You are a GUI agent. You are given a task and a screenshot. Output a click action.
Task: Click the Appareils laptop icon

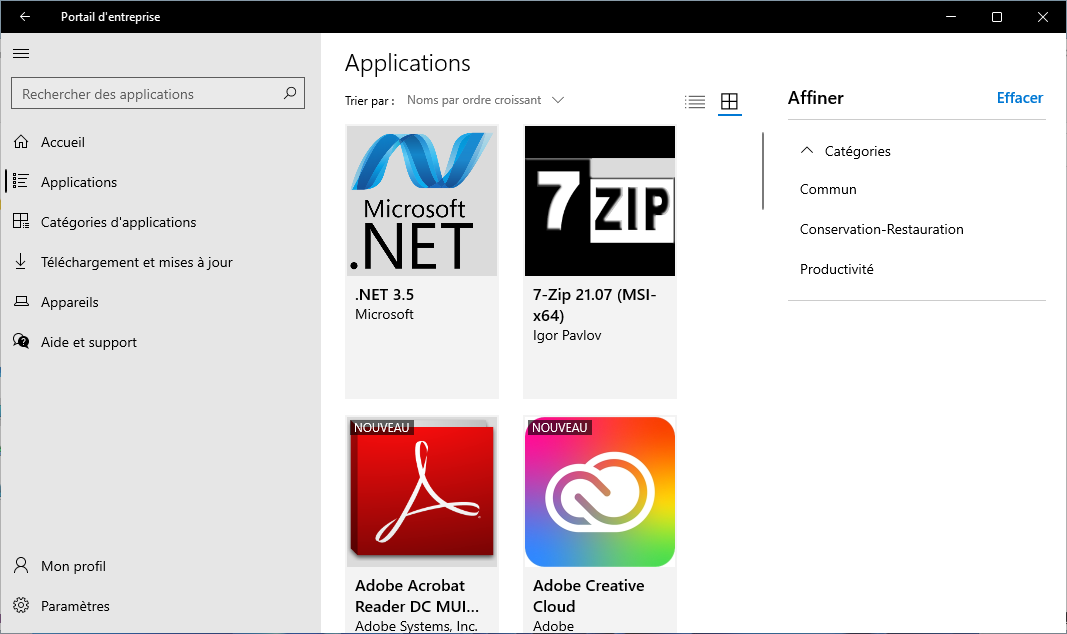[21, 301]
